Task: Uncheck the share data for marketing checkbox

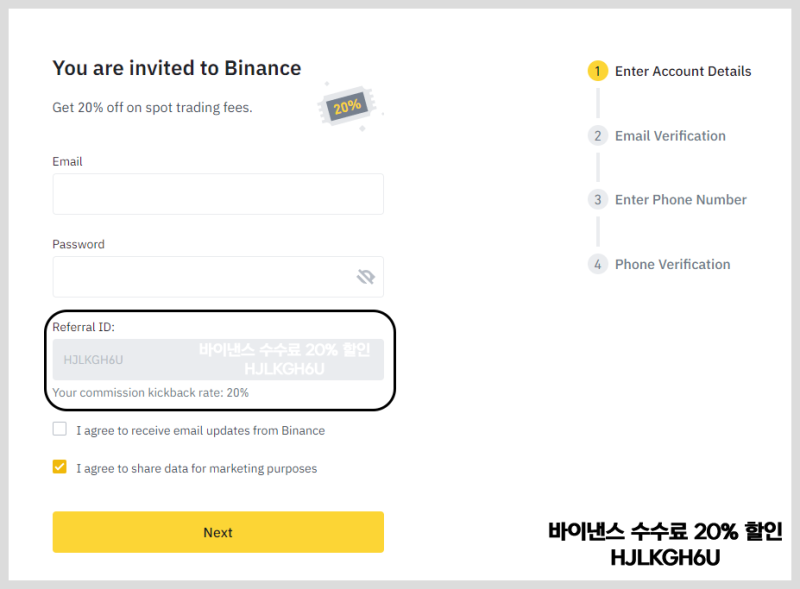Action: [60, 467]
